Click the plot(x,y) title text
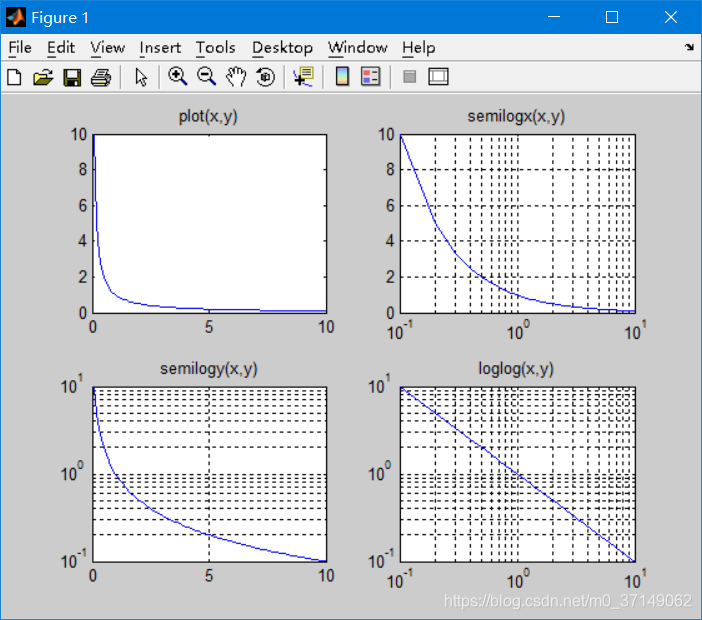 pos(208,116)
